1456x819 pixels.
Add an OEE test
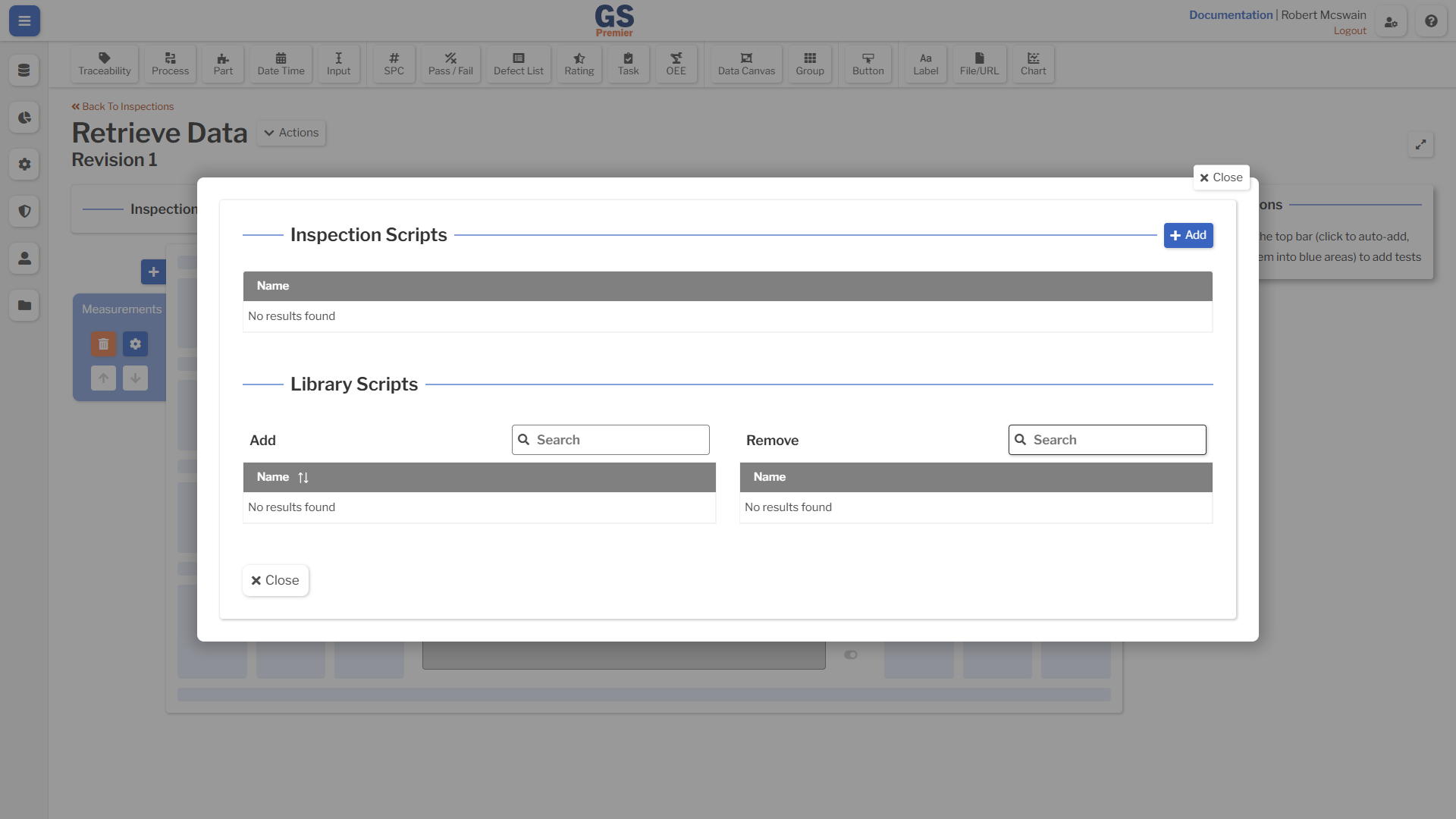tap(676, 64)
